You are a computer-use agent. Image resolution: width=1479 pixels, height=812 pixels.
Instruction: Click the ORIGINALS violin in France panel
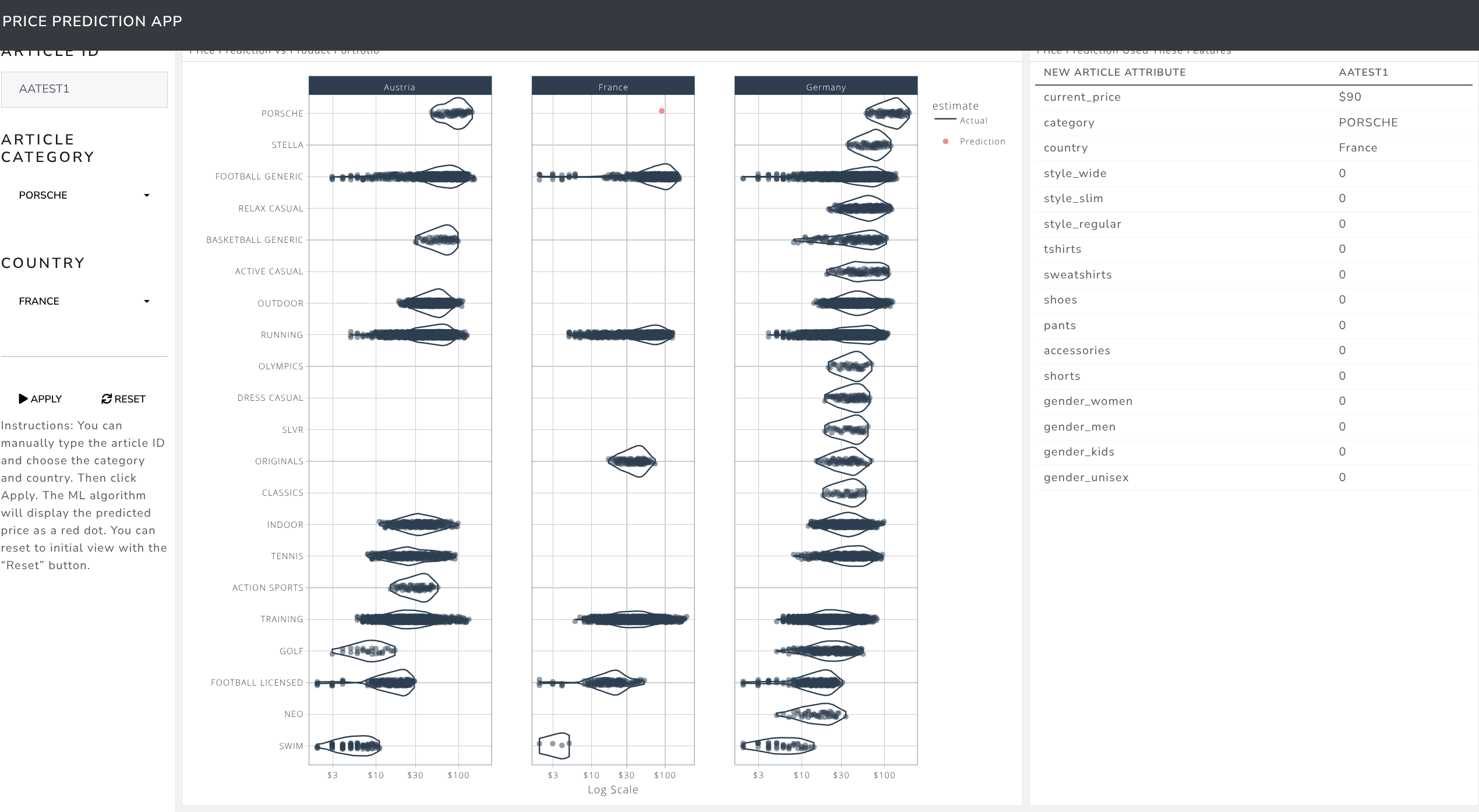click(x=632, y=461)
